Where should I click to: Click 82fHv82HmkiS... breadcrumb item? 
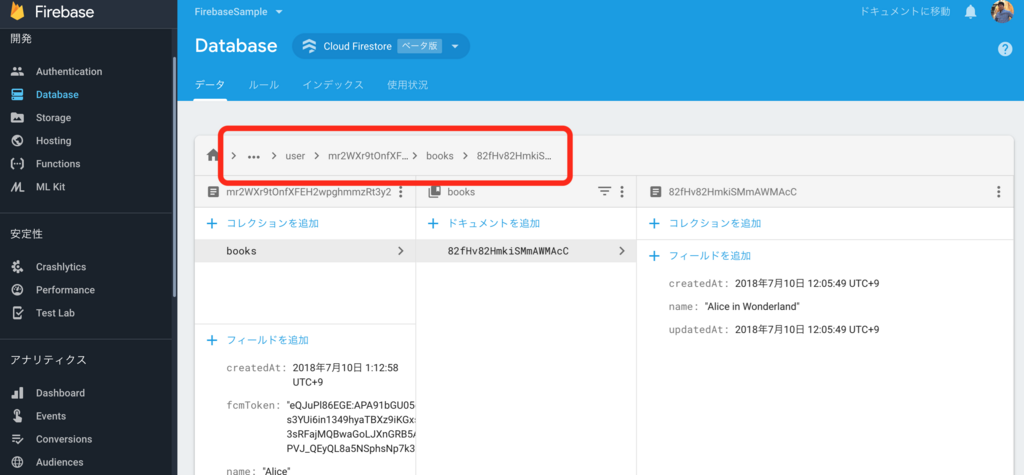(514, 156)
